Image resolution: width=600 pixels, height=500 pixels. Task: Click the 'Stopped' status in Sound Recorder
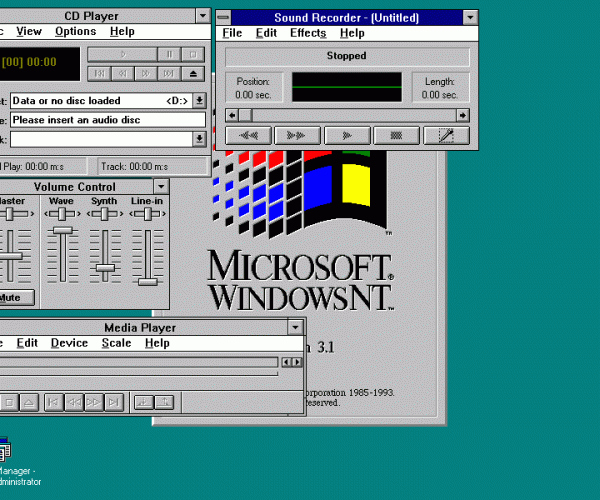pyautogui.click(x=347, y=56)
